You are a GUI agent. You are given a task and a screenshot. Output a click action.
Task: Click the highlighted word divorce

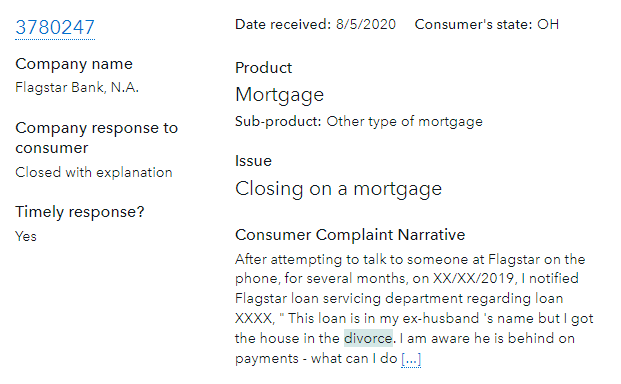pos(368,338)
